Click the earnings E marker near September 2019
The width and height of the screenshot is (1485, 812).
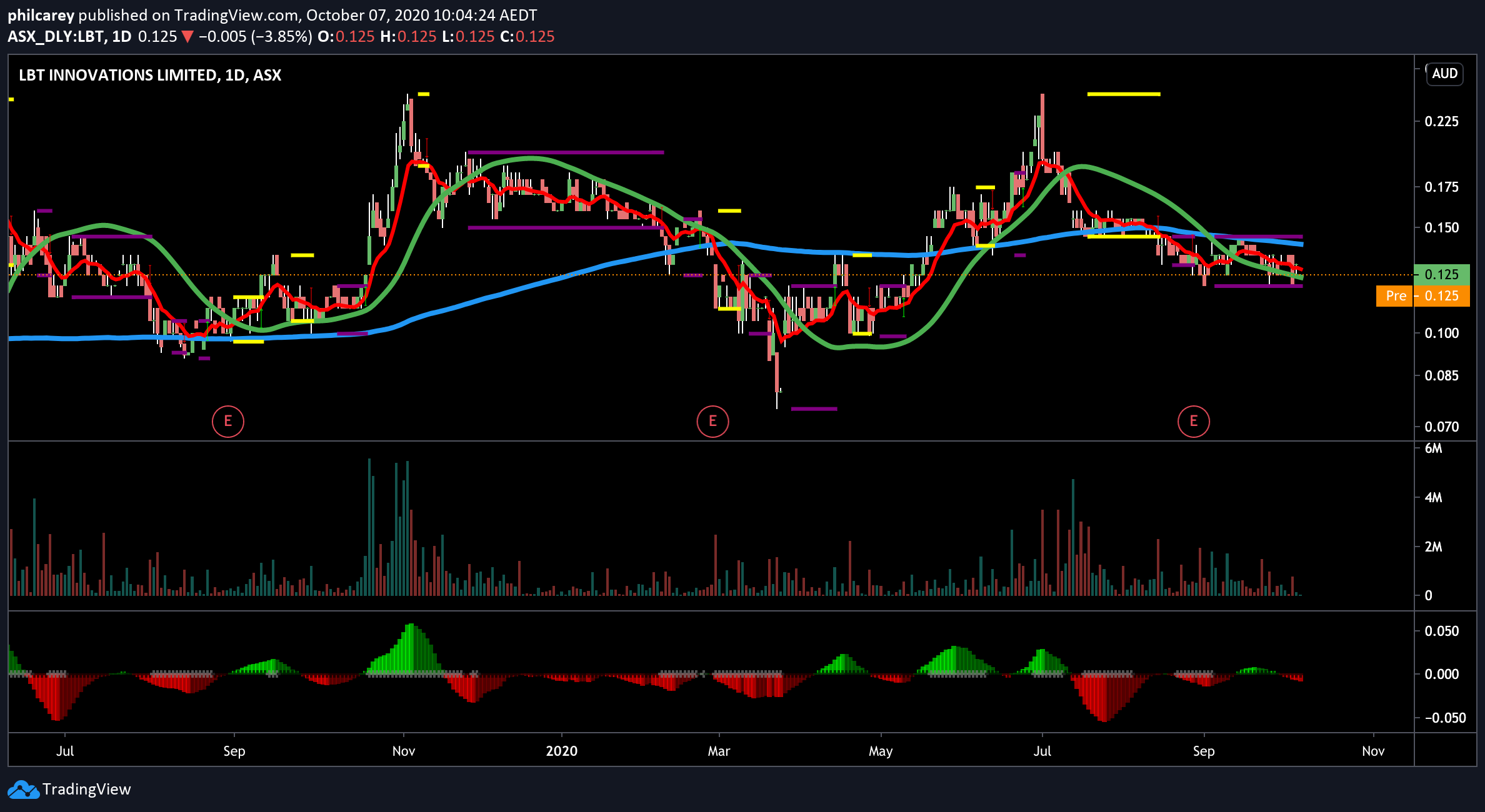click(228, 422)
